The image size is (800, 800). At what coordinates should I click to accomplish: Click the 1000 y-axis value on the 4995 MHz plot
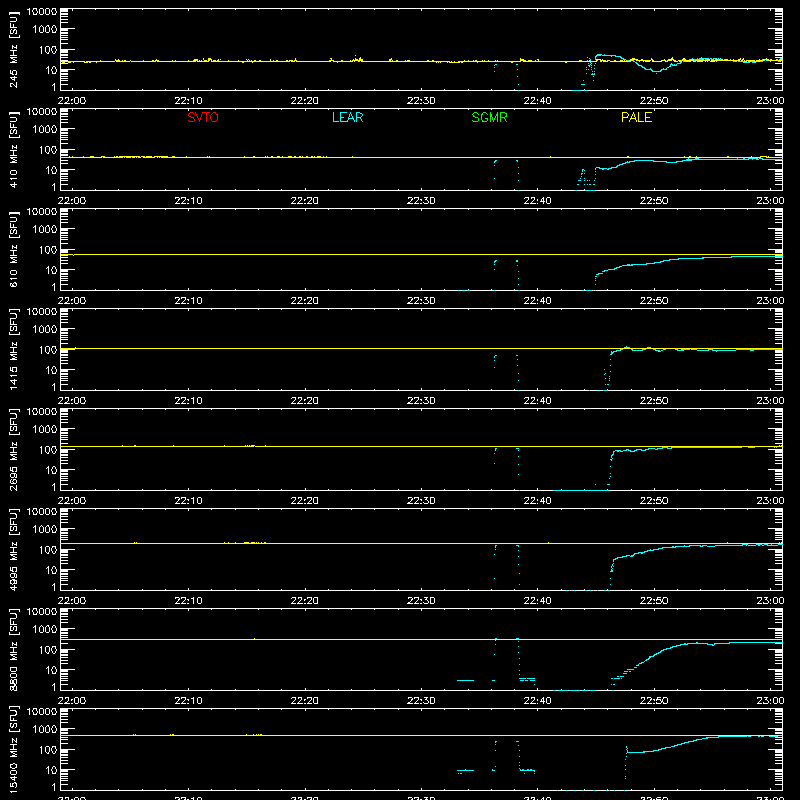pyautogui.click(x=45, y=530)
